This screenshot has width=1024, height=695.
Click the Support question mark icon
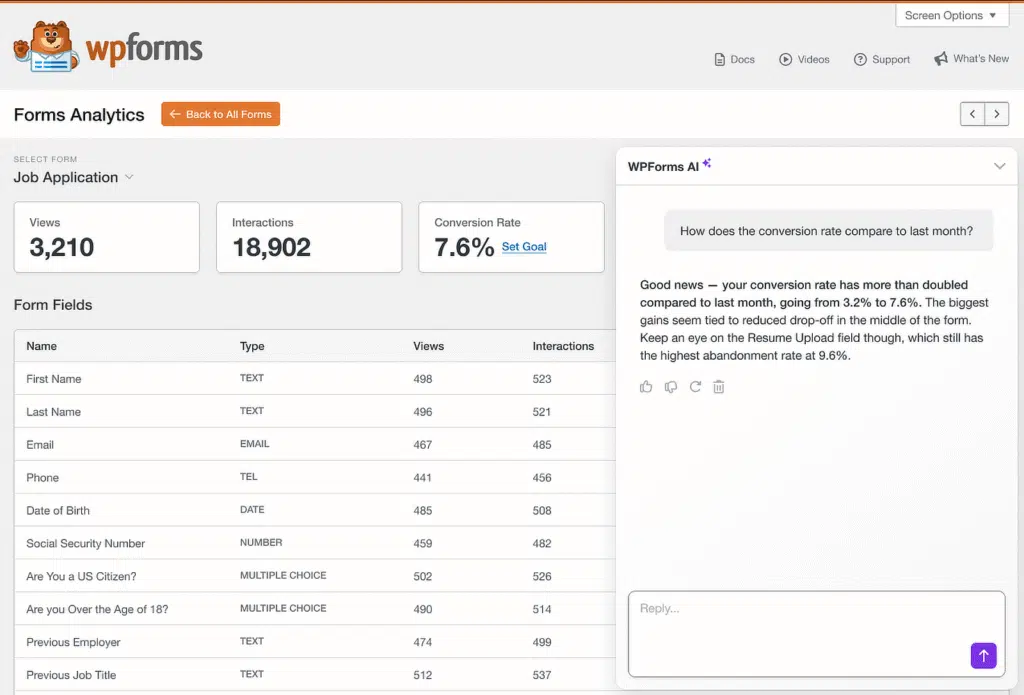[860, 59]
